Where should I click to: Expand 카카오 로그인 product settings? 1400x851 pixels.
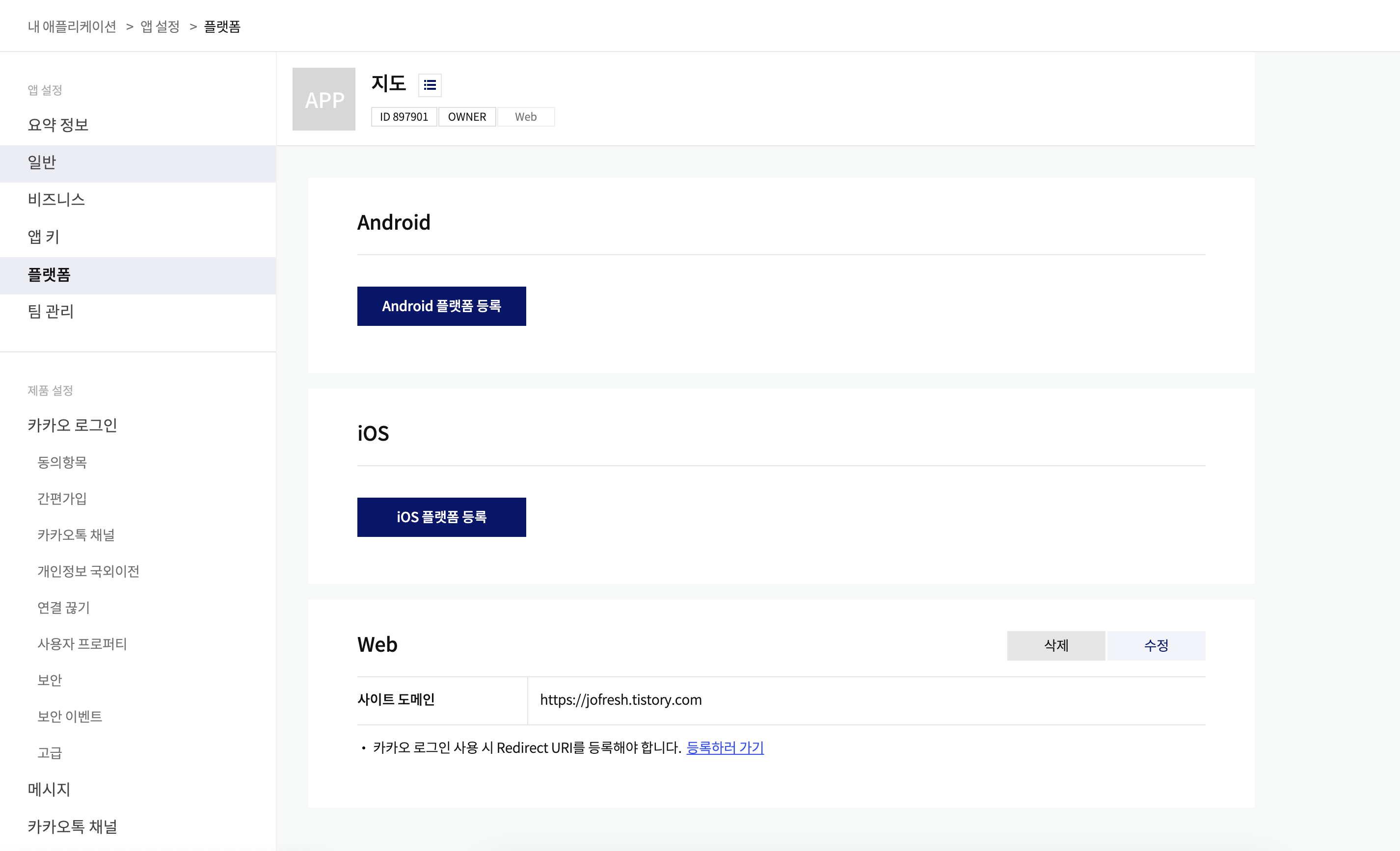(x=72, y=425)
